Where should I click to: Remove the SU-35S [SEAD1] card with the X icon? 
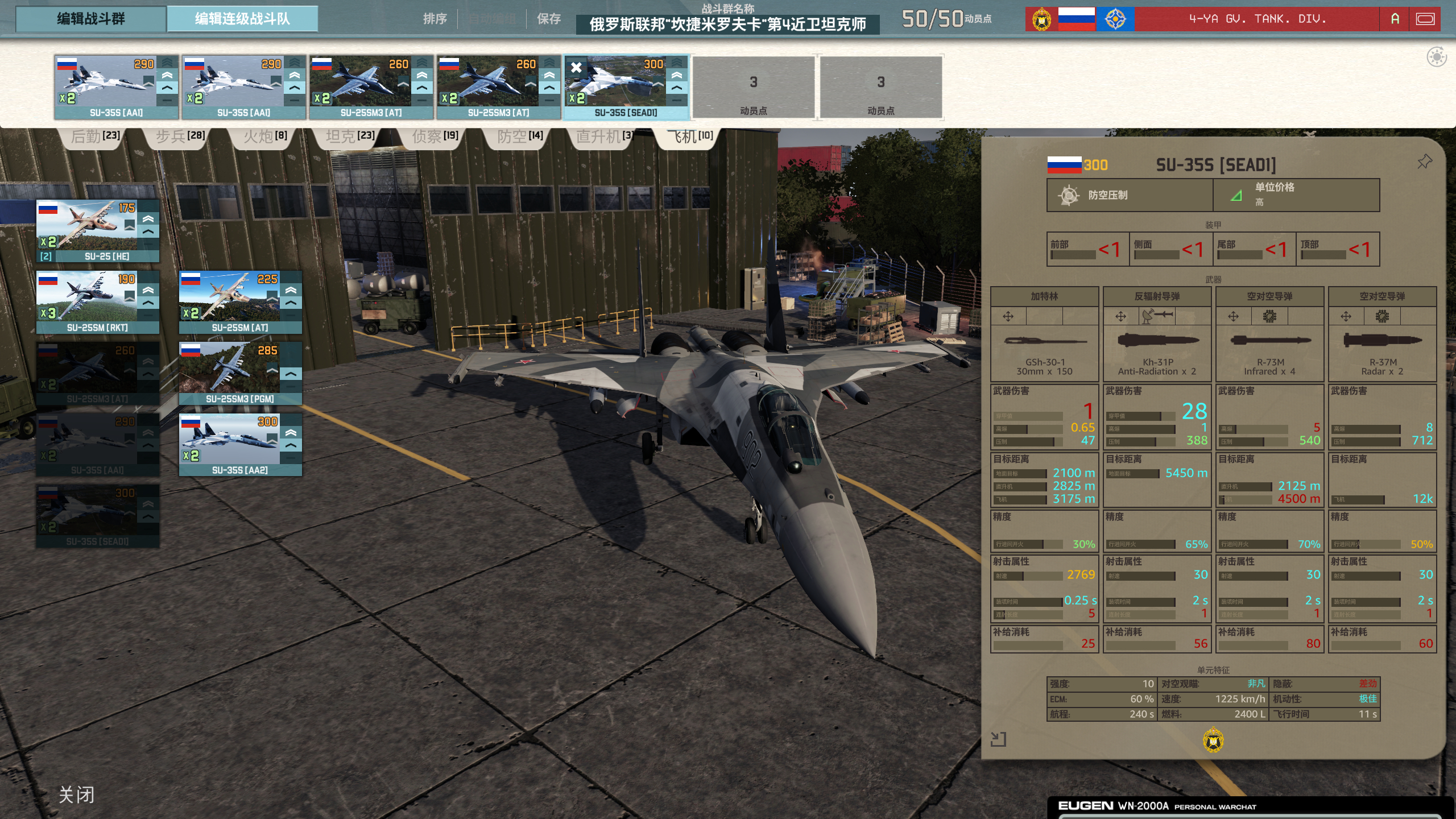pyautogui.click(x=576, y=68)
